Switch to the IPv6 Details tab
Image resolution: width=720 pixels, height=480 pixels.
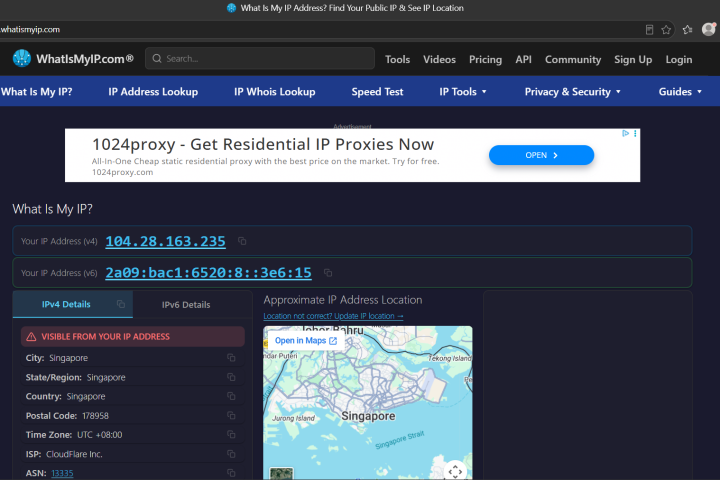tap(186, 305)
